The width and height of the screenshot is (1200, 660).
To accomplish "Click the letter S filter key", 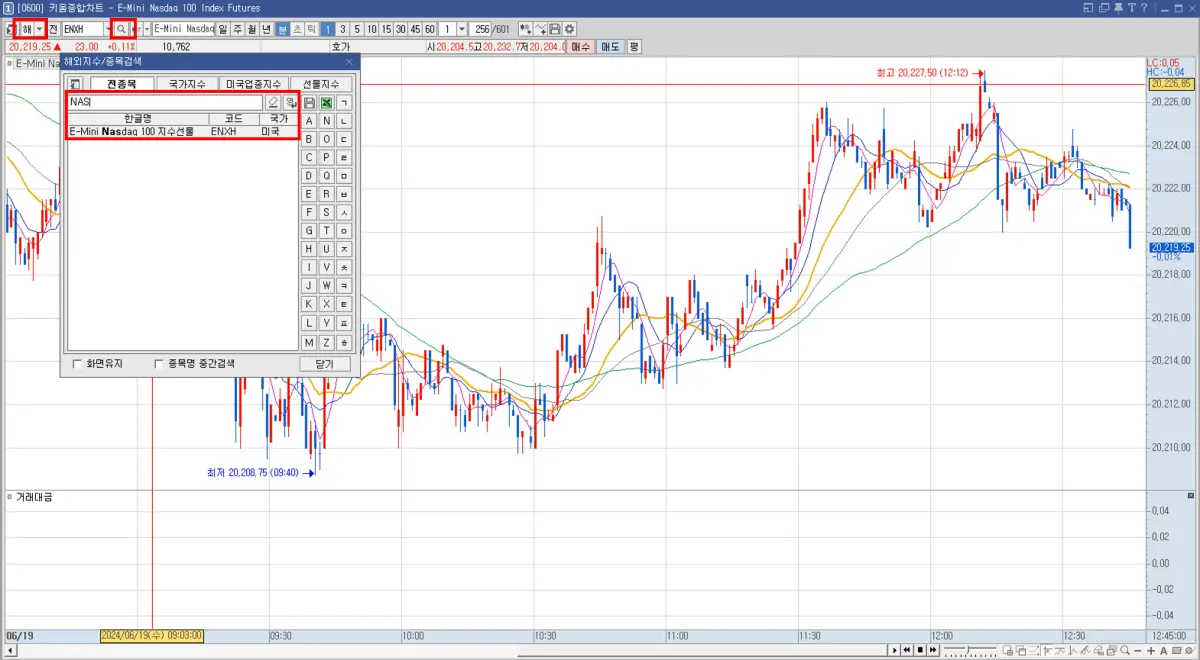I will pos(326,212).
